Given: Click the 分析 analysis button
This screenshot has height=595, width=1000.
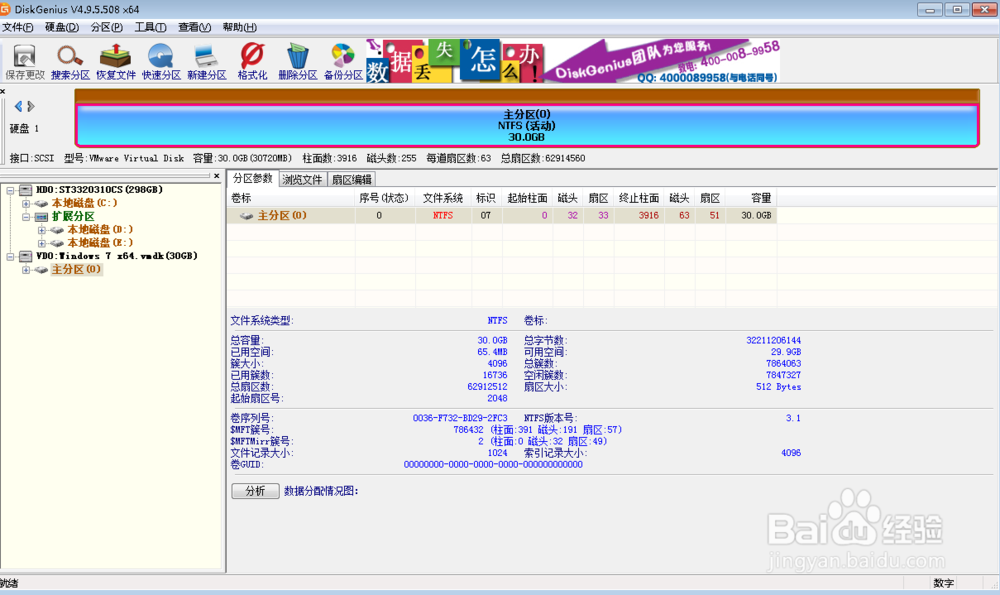Looking at the screenshot, I should (255, 491).
